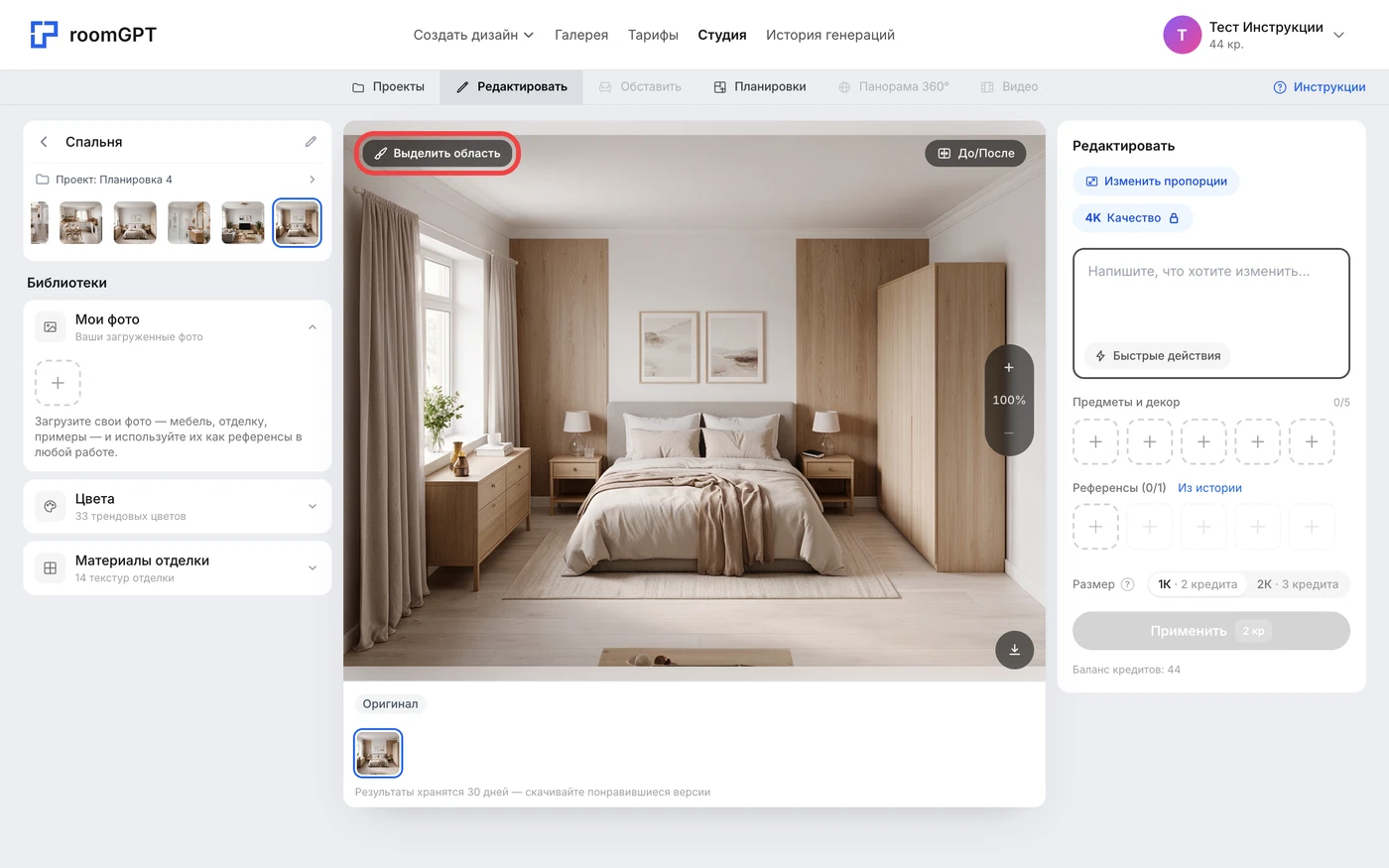1389x868 pixels.
Task: Click the plus tile to upload a photo
Action: [58, 383]
